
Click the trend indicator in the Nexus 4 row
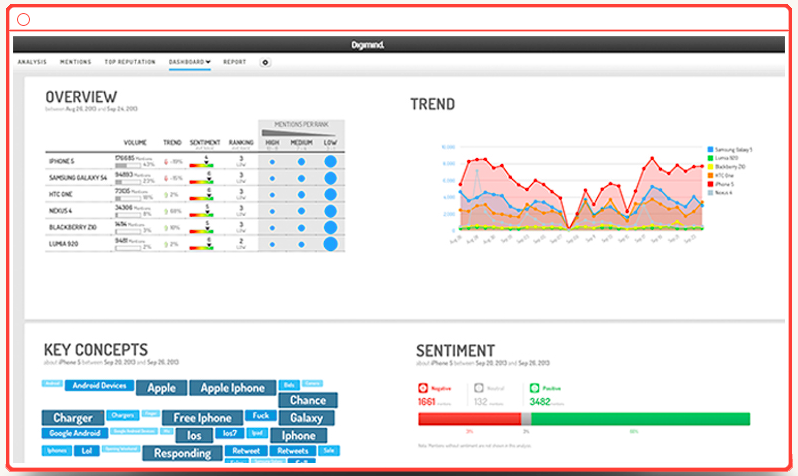[174, 211]
